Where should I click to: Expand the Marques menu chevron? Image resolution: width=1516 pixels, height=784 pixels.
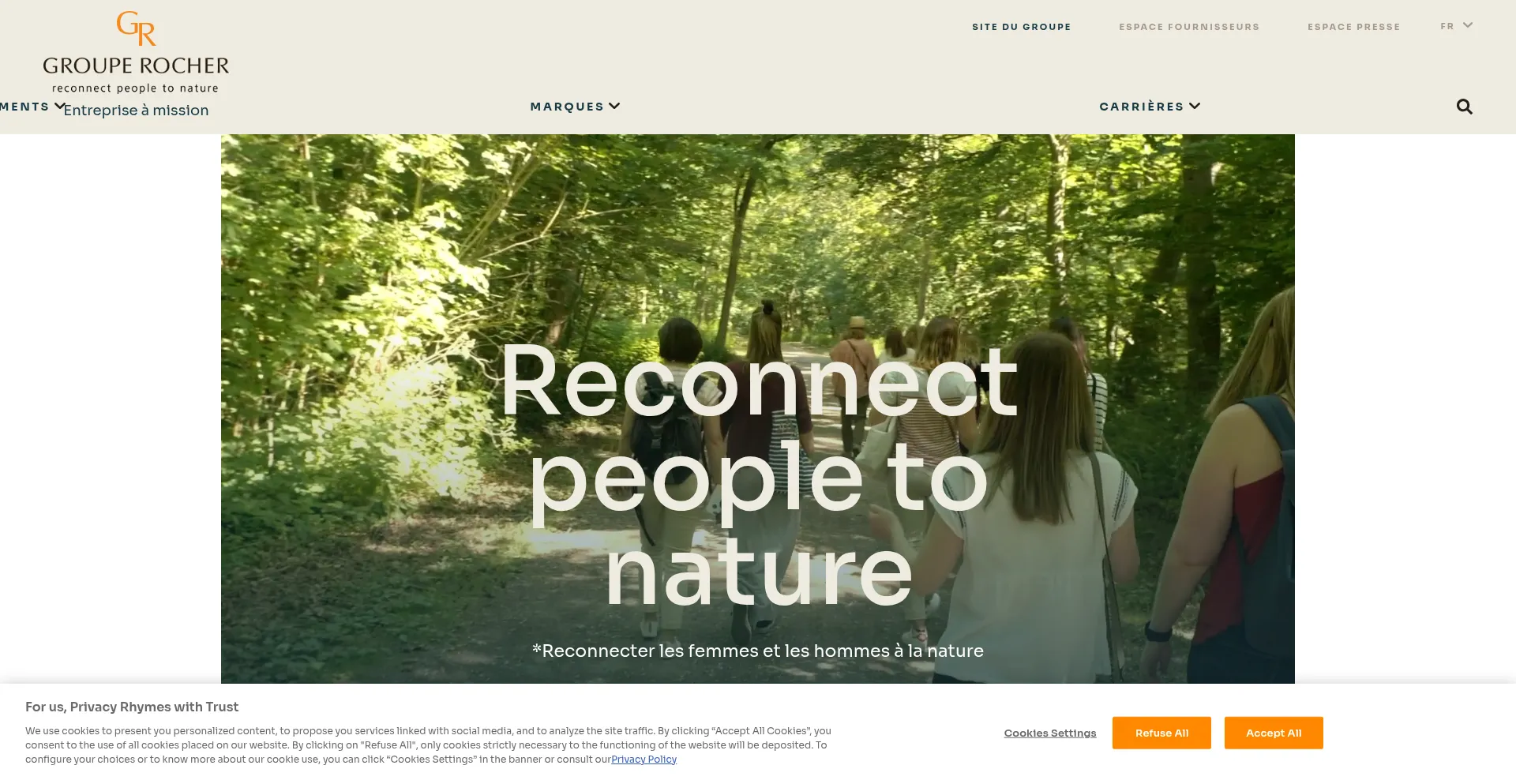tap(614, 106)
